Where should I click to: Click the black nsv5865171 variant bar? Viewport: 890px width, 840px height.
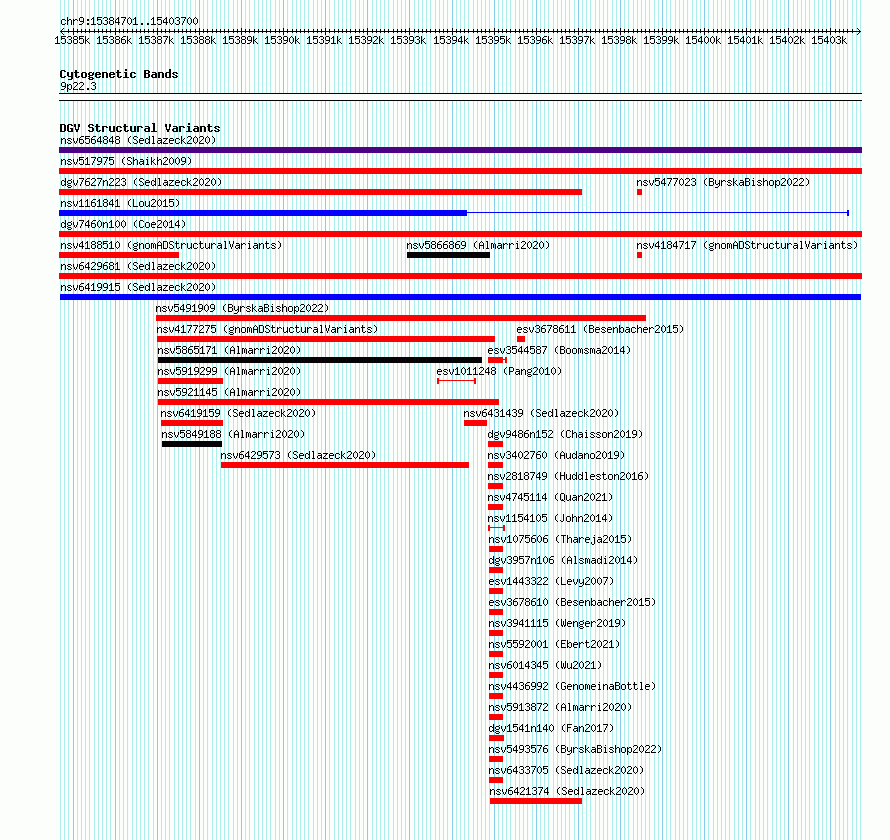(320, 360)
